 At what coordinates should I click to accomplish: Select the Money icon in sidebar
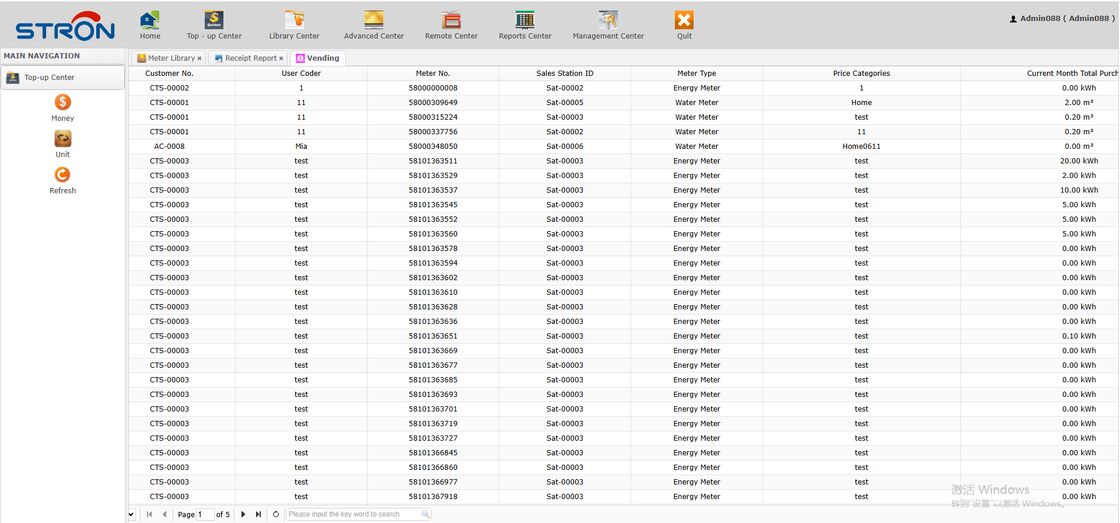63,103
